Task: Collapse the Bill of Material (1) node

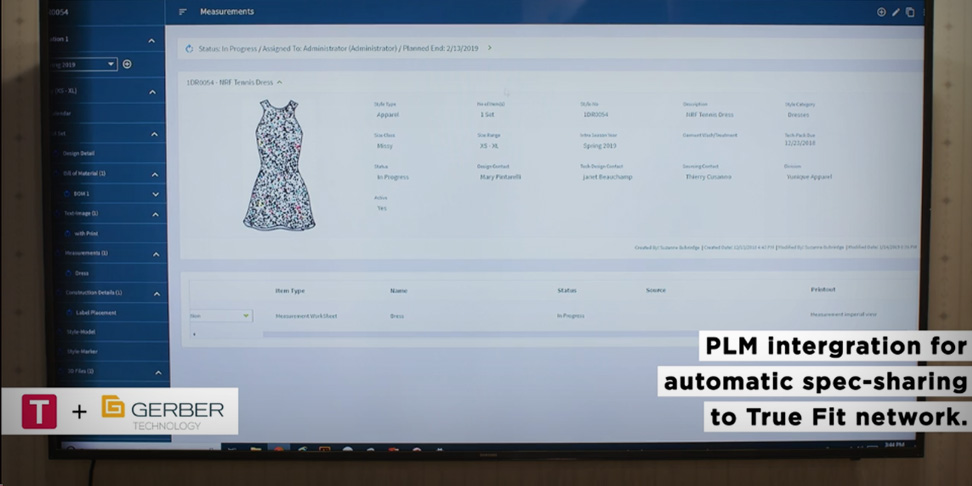Action: pos(155,174)
